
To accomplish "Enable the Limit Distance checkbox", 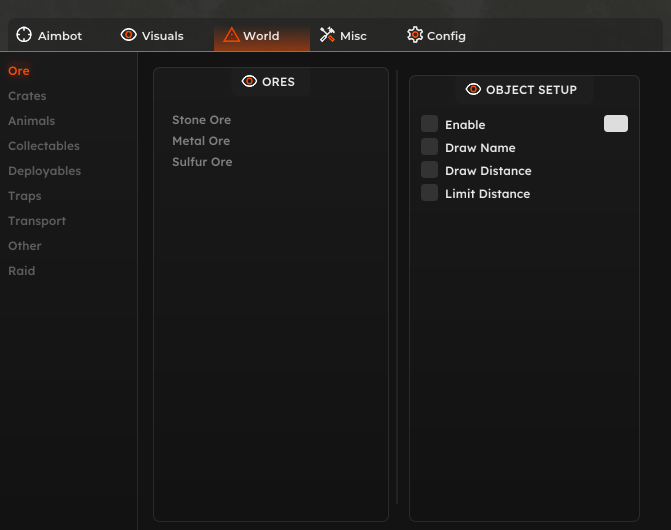I will coord(429,193).
